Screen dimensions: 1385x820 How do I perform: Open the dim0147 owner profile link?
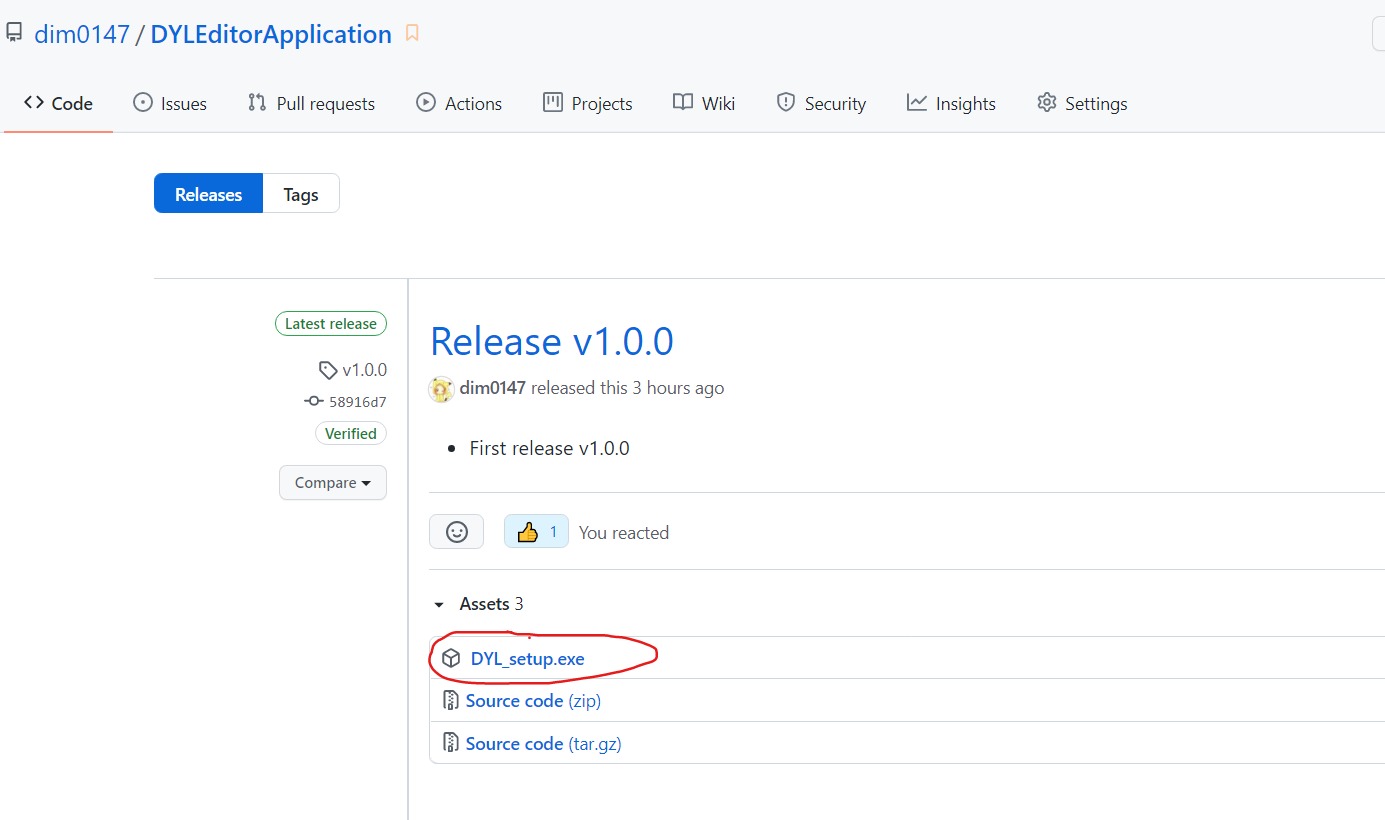coord(82,34)
